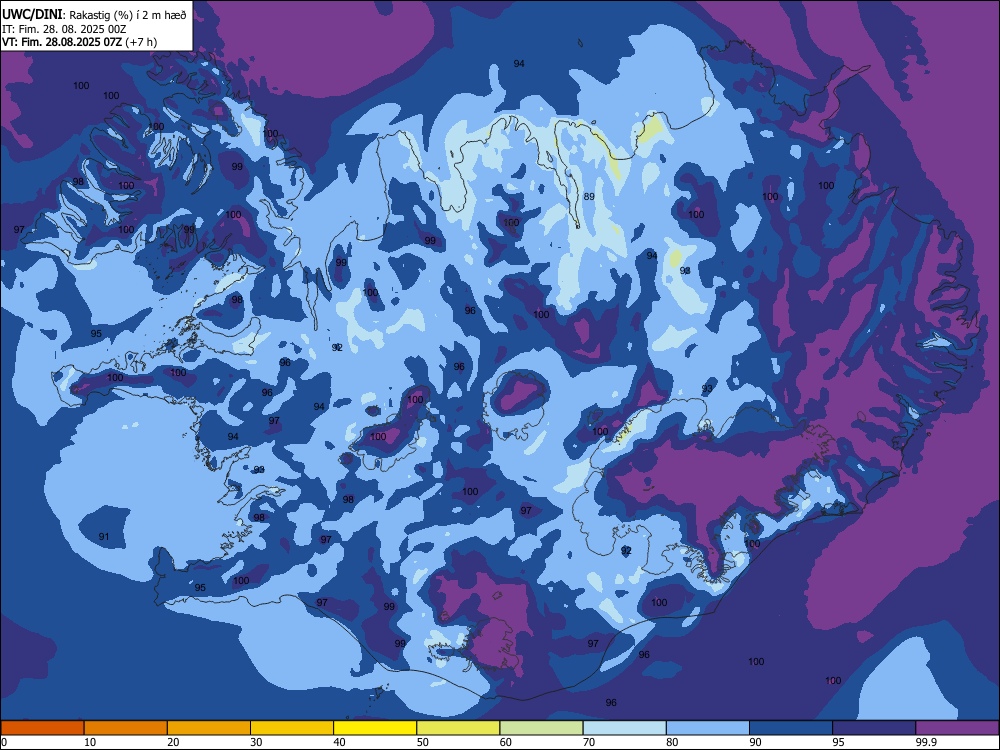This screenshot has height=750, width=1000.
Task: Select the dark indigo 95–99.9 legend swatch
Action: tap(874, 728)
